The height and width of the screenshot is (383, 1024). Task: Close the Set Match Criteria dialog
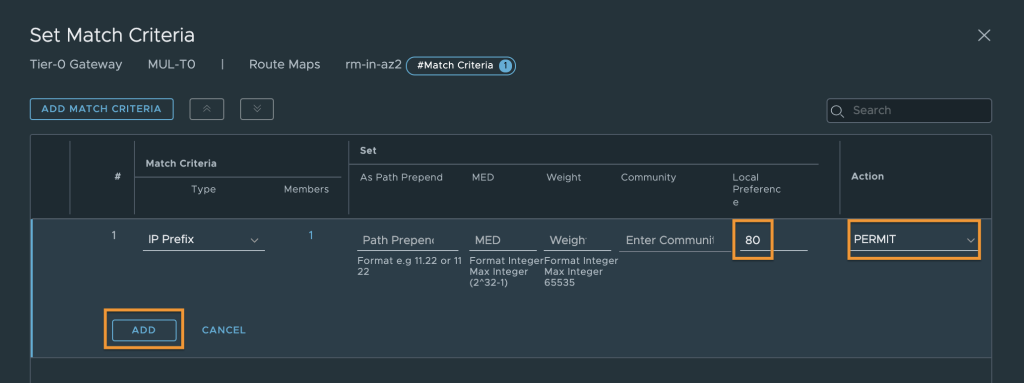click(984, 35)
